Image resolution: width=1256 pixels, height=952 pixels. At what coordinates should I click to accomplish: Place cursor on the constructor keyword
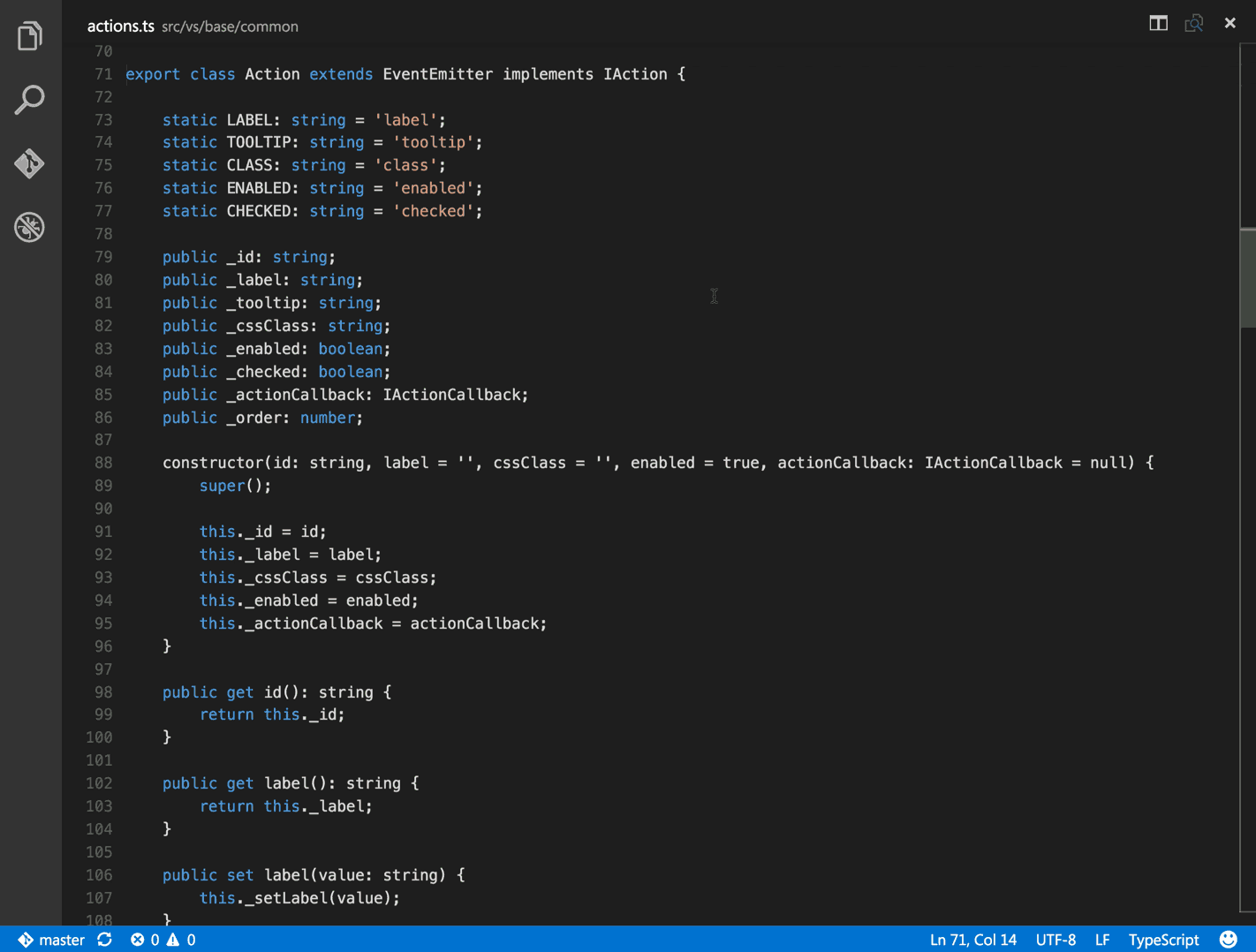point(212,462)
